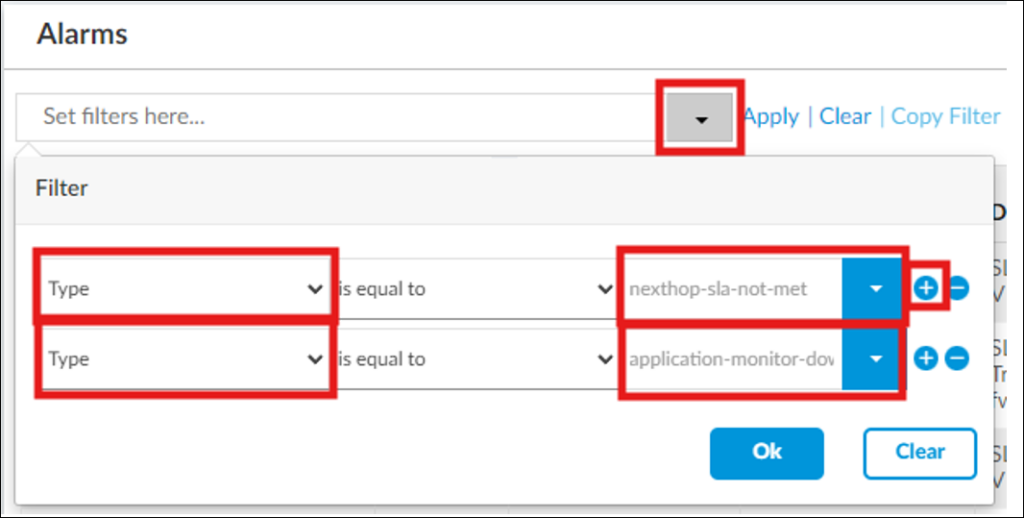Viewport: 1024px width, 518px height.
Task: Click into the nexthop-sla-not-met value field
Action: [732, 288]
